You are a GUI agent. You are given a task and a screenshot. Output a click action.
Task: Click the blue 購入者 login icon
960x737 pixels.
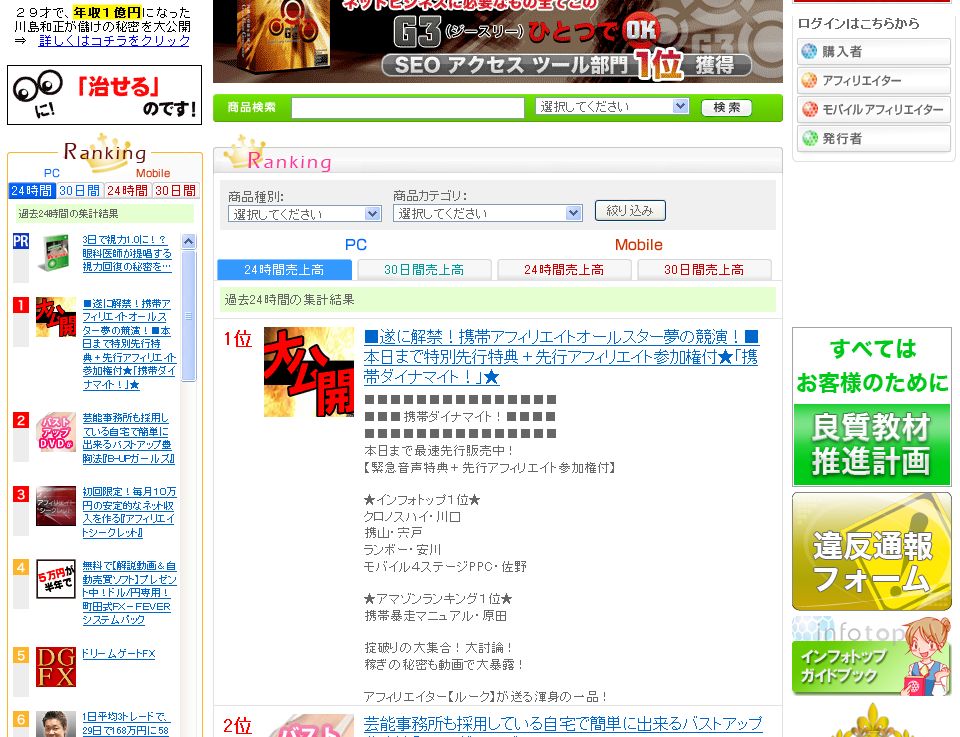pos(809,51)
